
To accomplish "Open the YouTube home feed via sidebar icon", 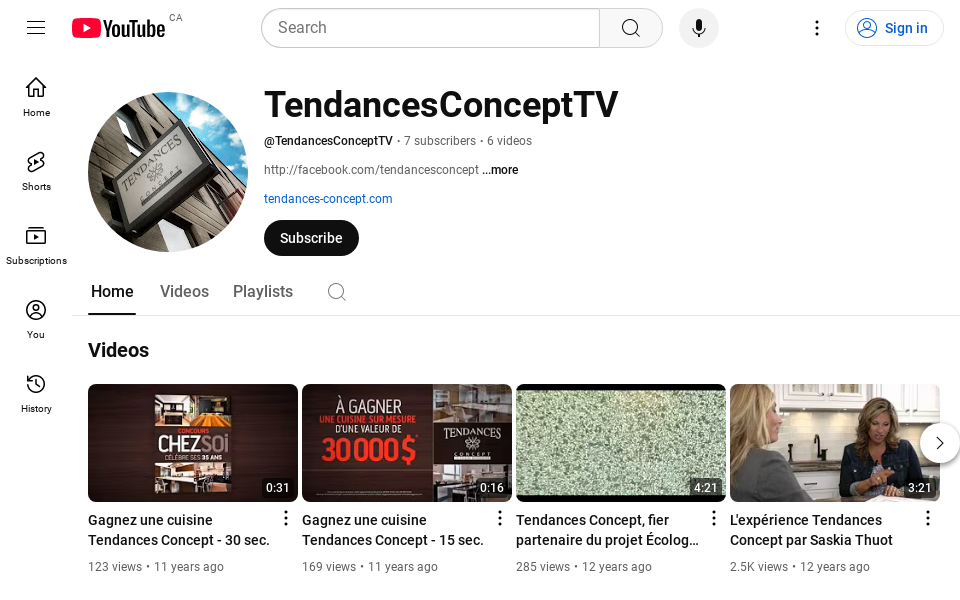I will [x=36, y=95].
